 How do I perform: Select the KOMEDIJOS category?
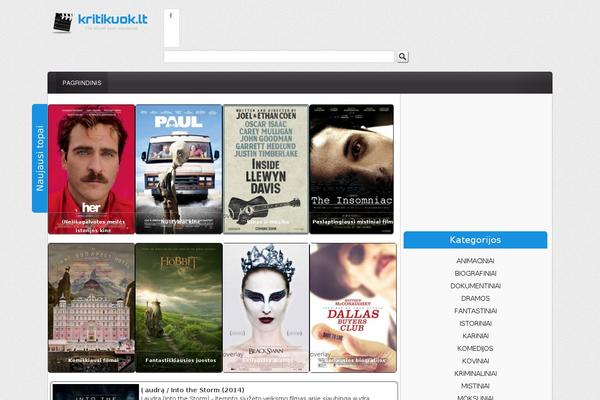[475, 348]
